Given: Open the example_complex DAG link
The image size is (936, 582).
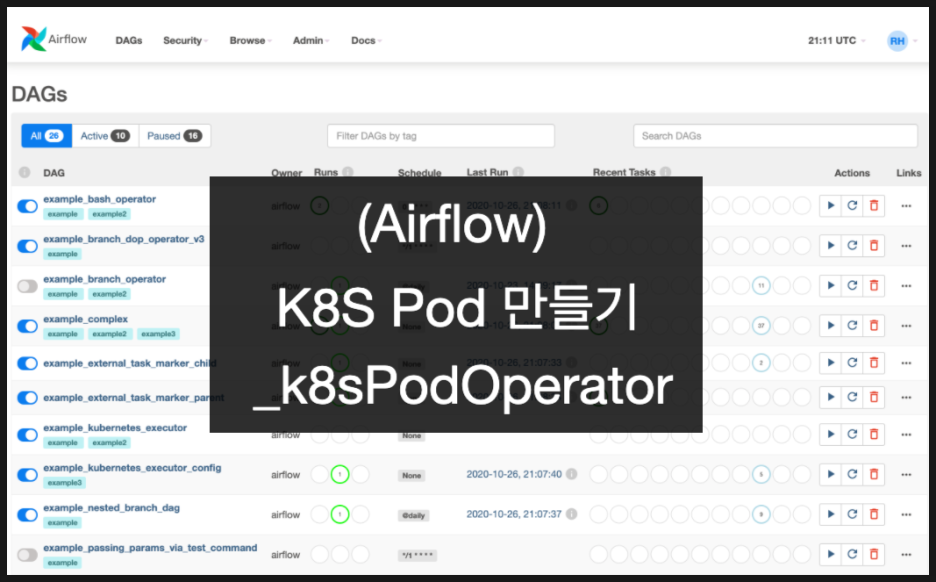Looking at the screenshot, I should point(85,319).
